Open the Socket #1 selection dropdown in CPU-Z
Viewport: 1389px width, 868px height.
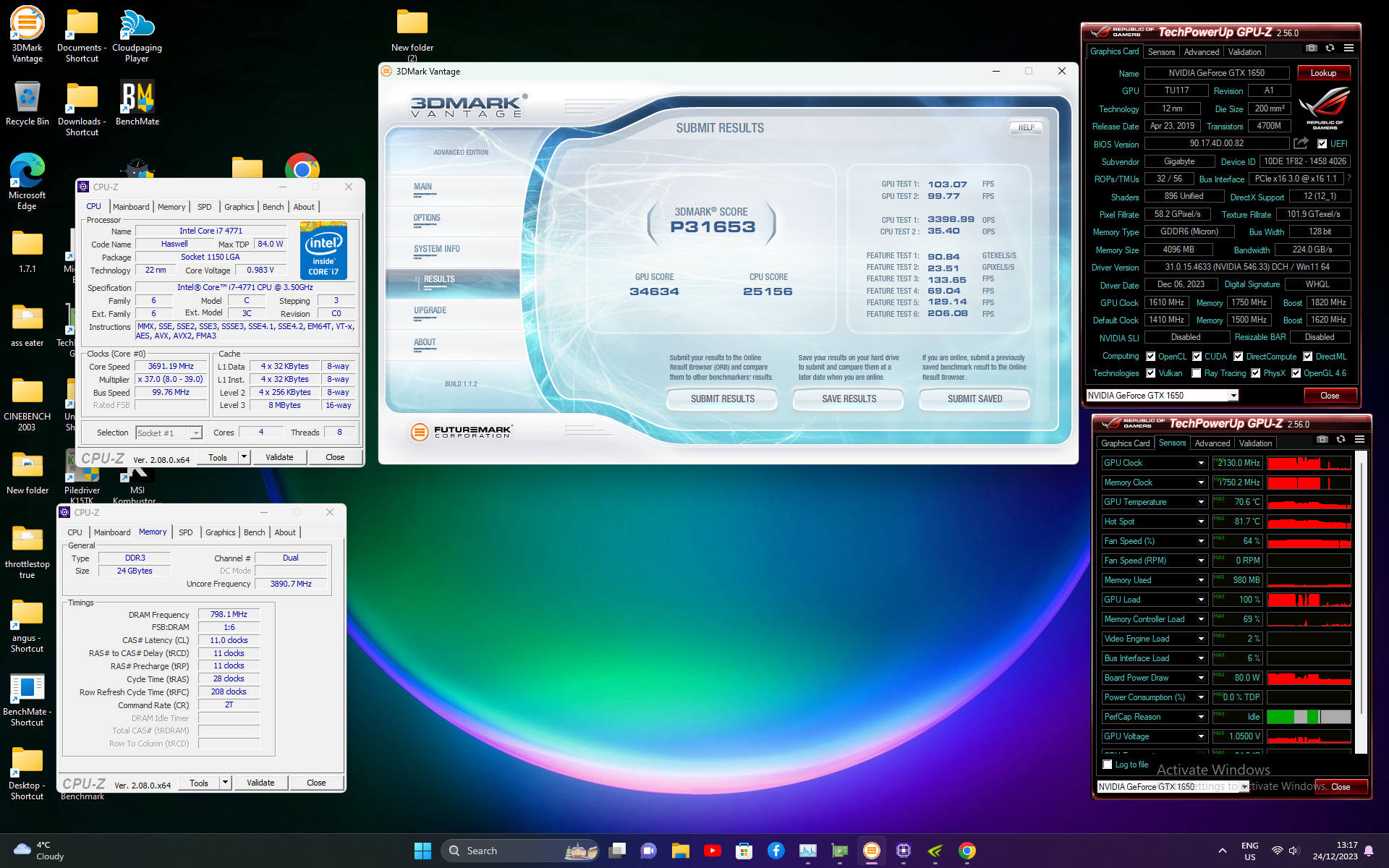pos(195,433)
